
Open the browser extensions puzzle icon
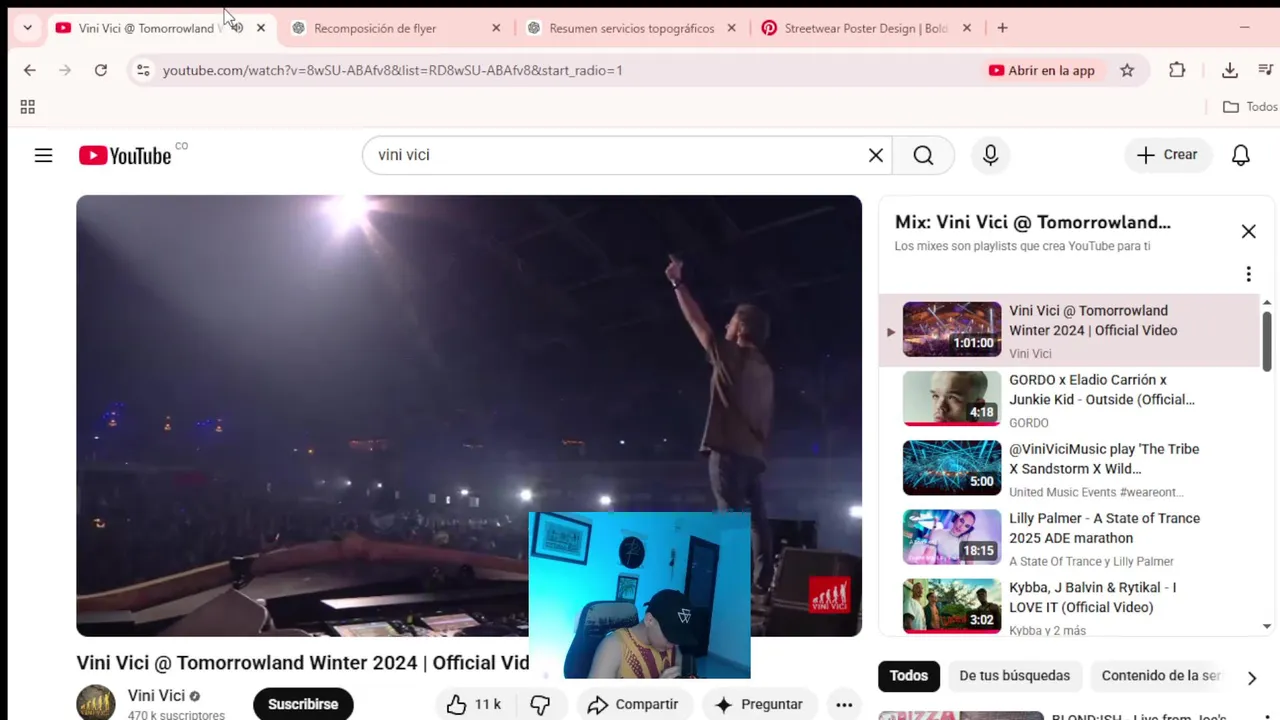tap(1177, 70)
